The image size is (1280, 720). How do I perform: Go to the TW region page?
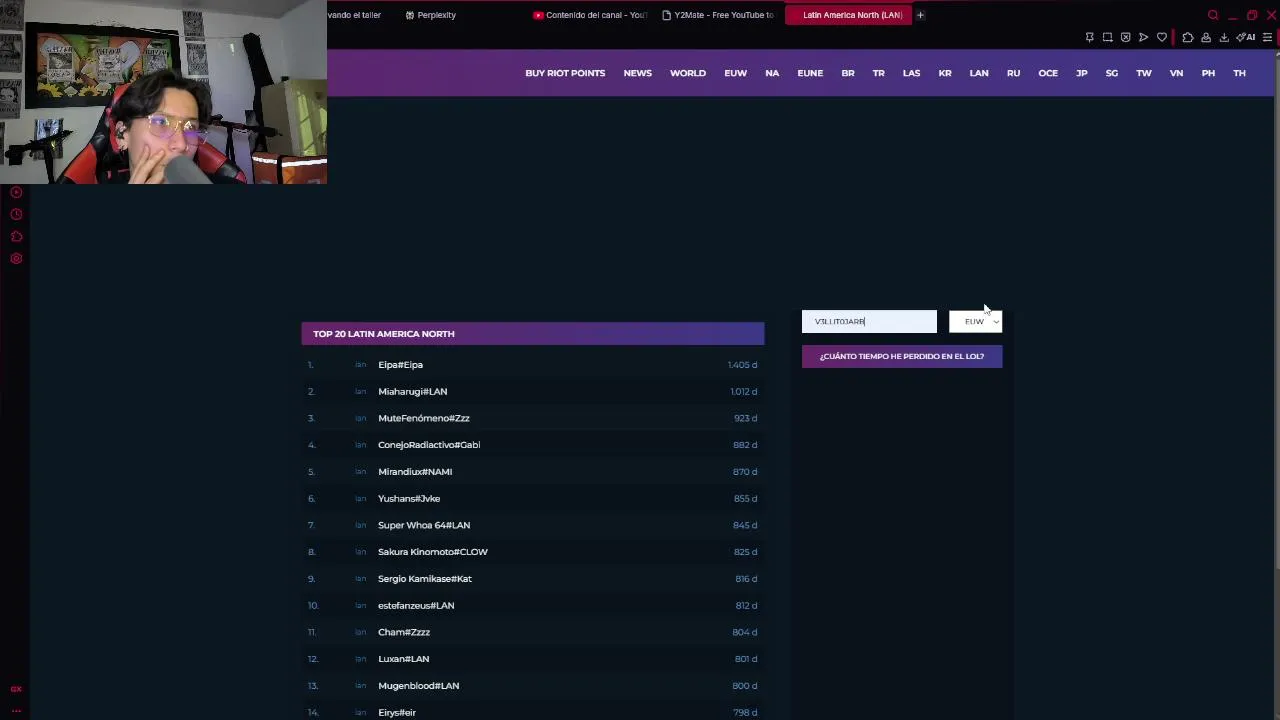[1144, 73]
